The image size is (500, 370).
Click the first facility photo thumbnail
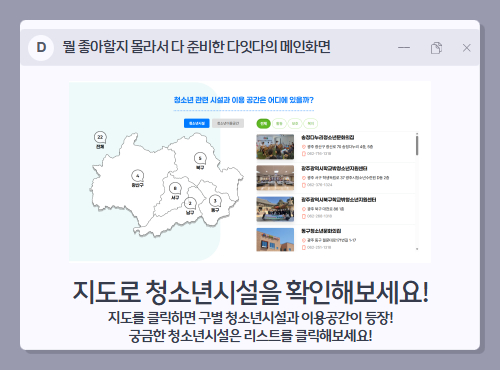(275, 147)
